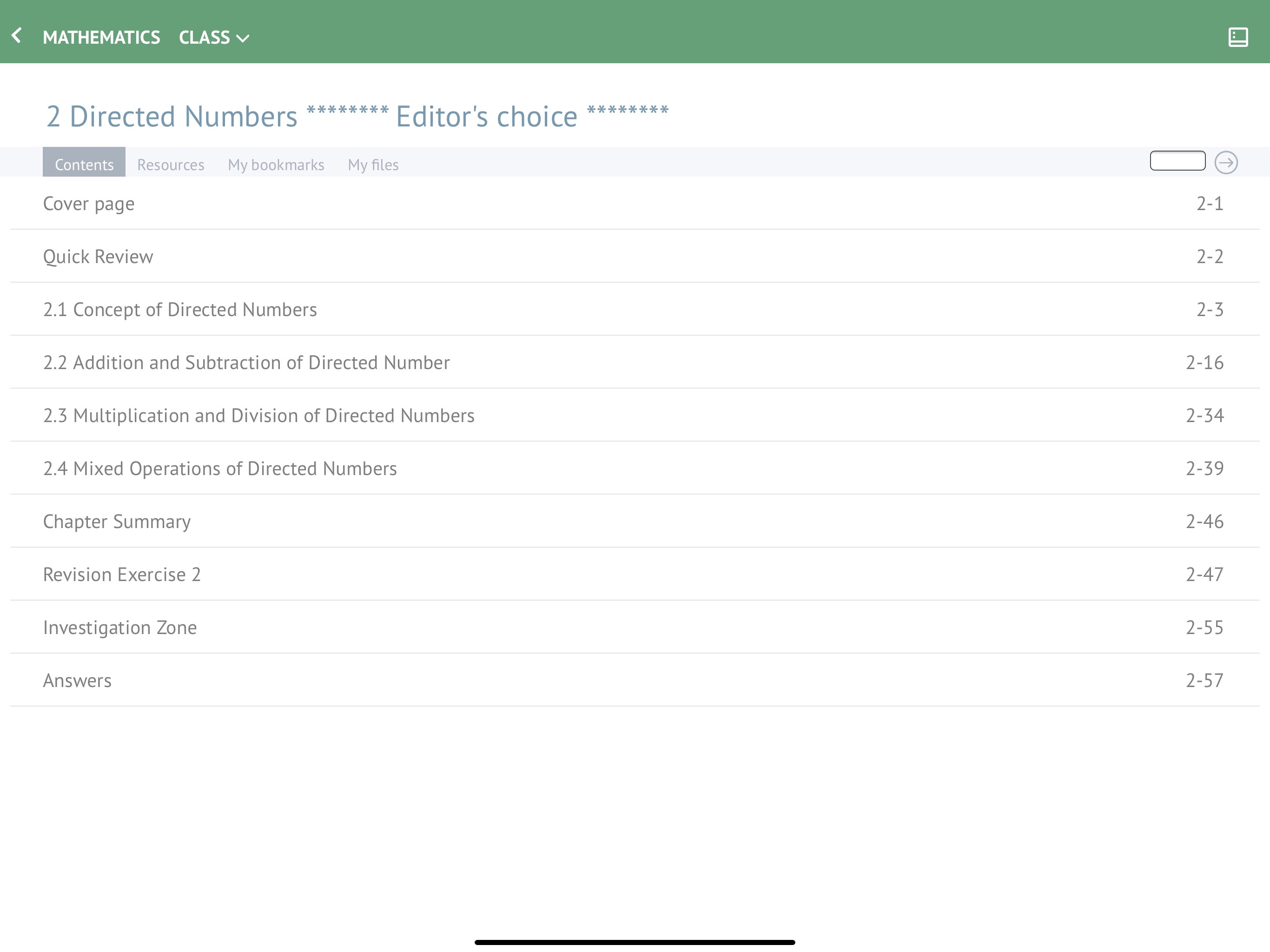Open the Answers section

(x=78, y=681)
